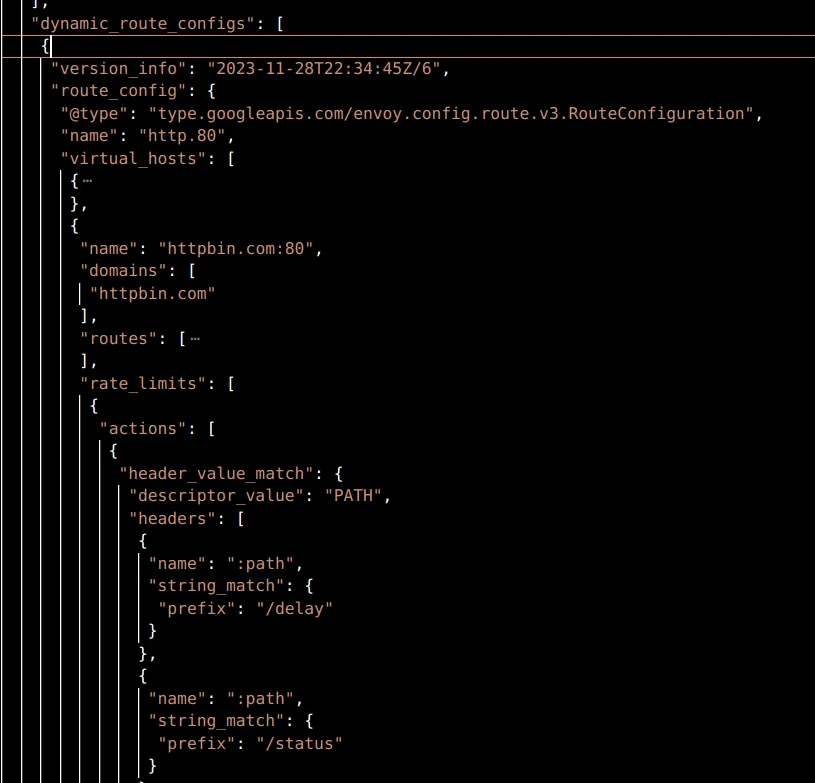815x783 pixels.
Task: Expand the folded virtual_hosts object ellipsis
Action: (87, 181)
